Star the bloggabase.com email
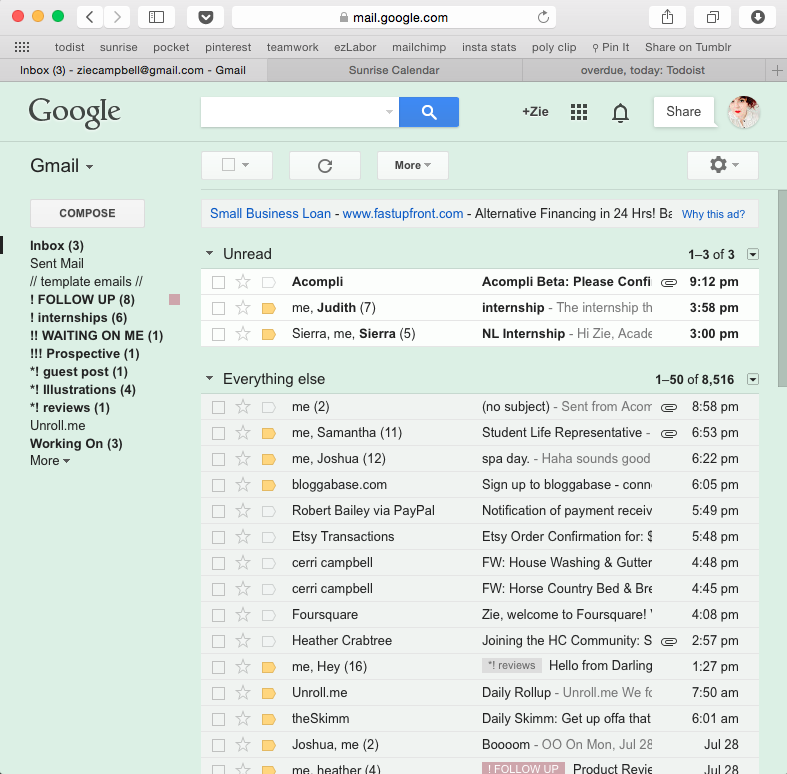787x774 pixels. pos(243,484)
